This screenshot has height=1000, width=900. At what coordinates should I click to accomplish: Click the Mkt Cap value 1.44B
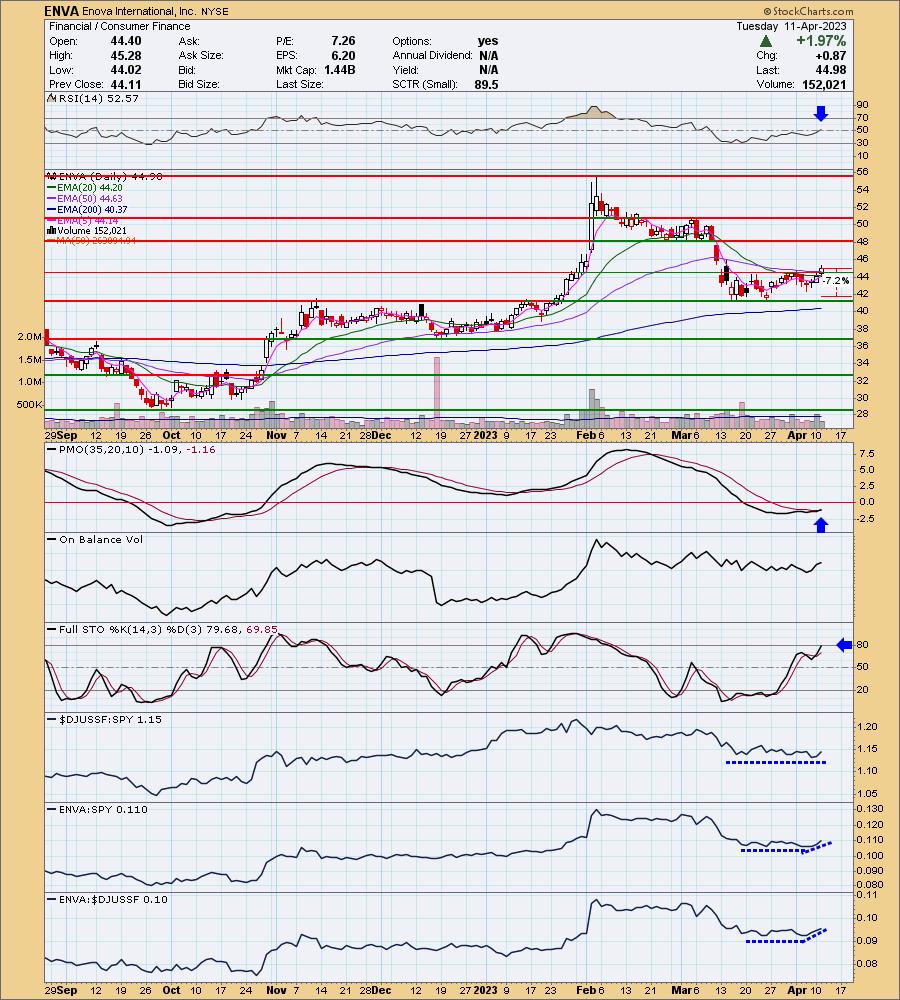click(x=339, y=70)
